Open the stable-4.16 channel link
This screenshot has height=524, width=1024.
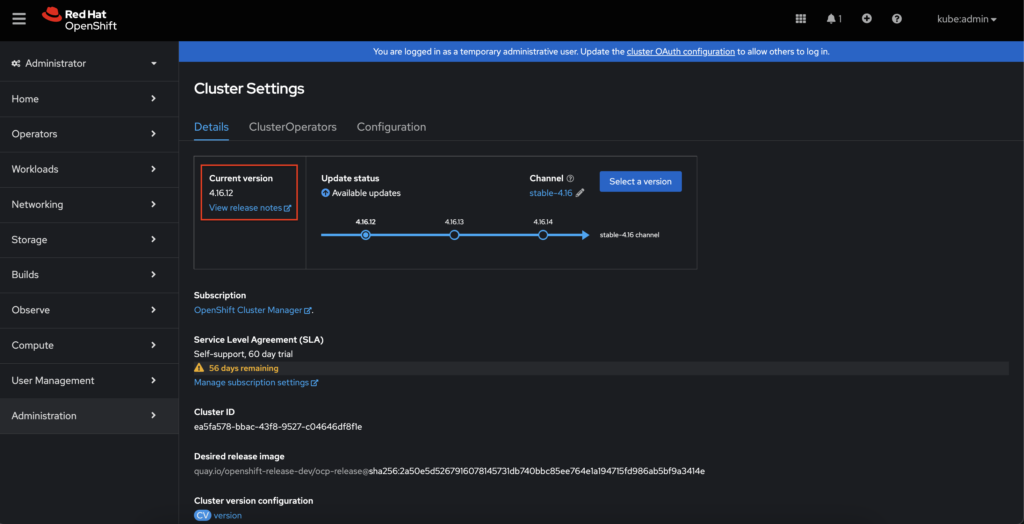coord(551,193)
